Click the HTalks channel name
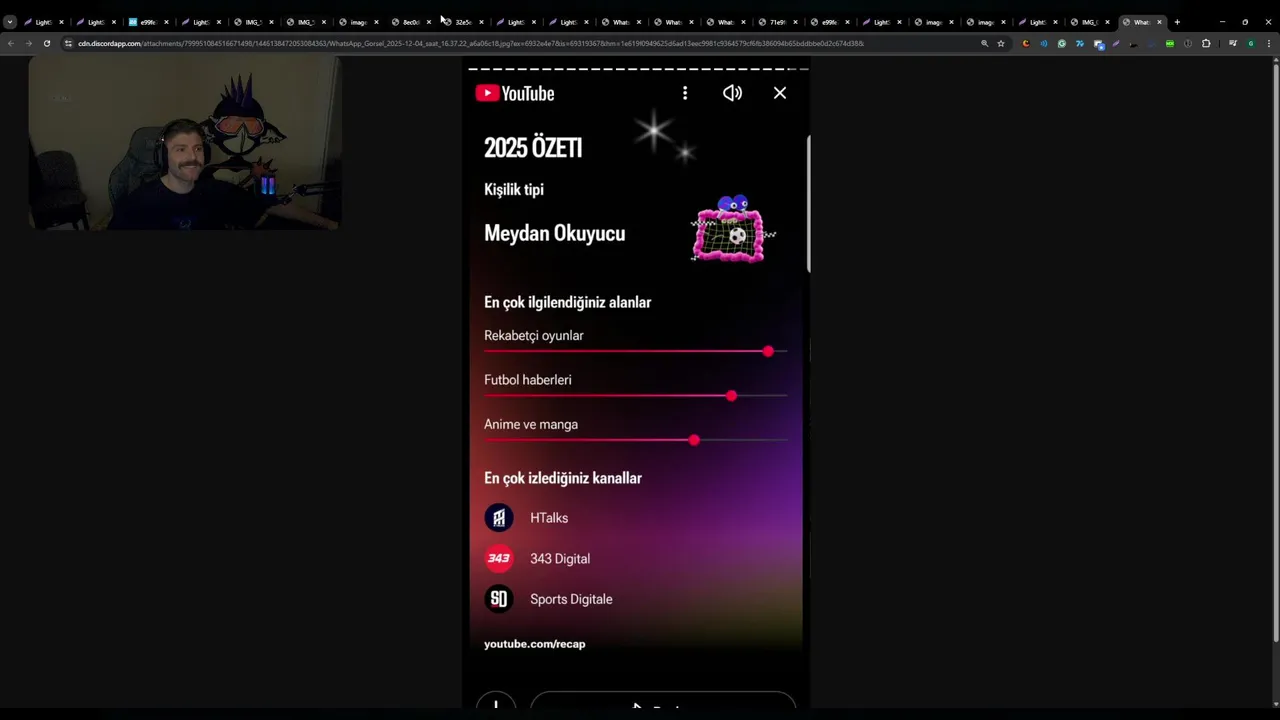Image resolution: width=1280 pixels, height=720 pixels. 549,518
